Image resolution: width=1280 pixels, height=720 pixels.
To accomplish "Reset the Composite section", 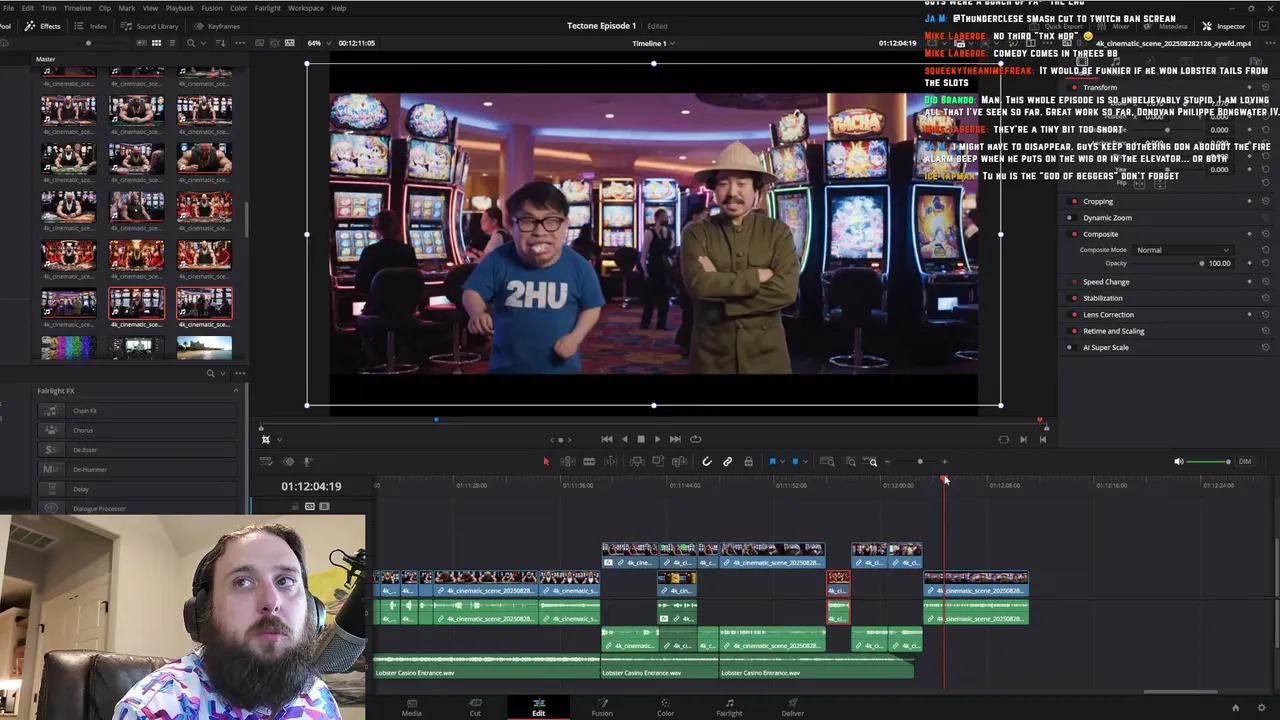I will coord(1266,234).
